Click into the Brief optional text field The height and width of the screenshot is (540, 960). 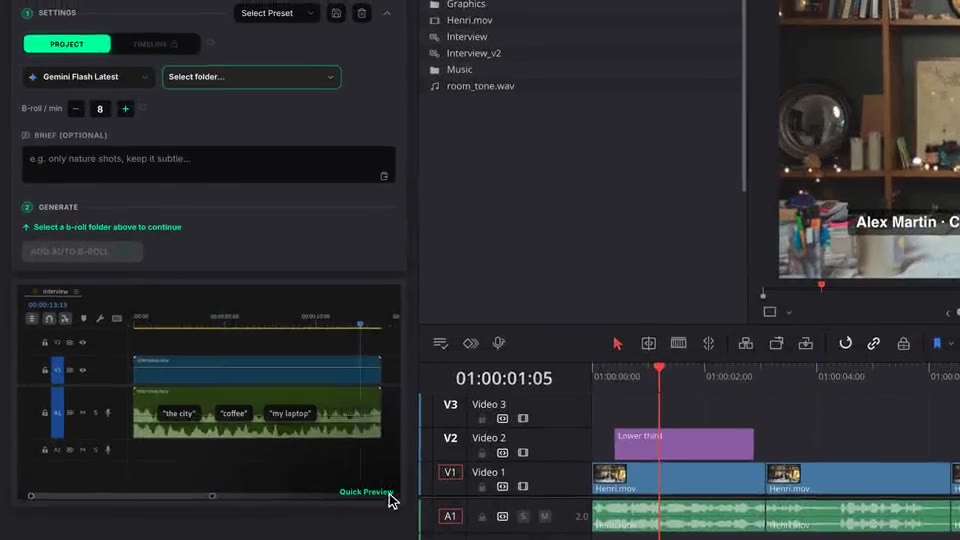click(209, 164)
